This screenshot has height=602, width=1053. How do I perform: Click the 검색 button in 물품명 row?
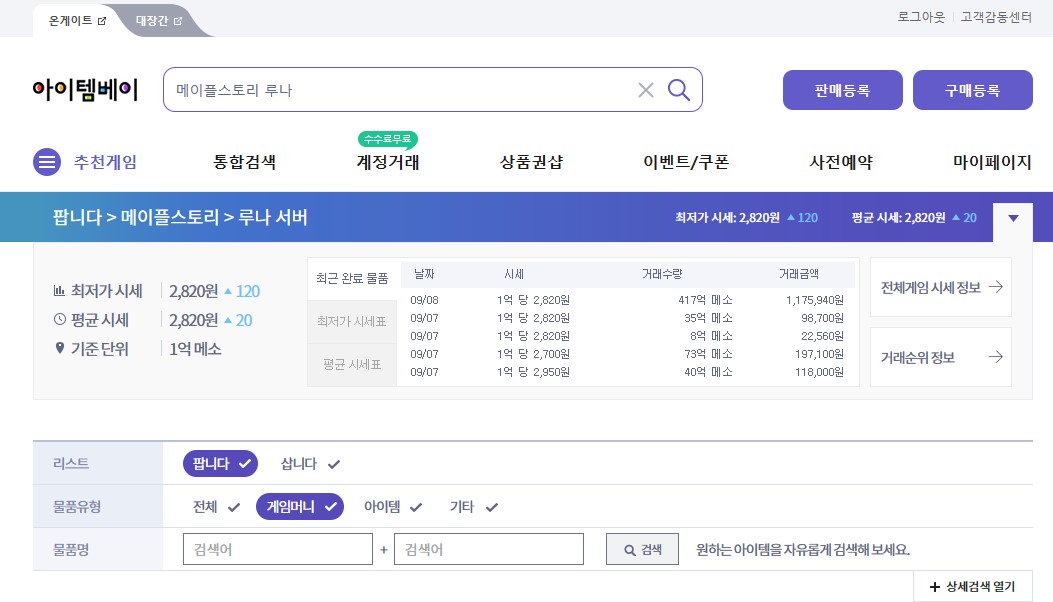tap(642, 550)
